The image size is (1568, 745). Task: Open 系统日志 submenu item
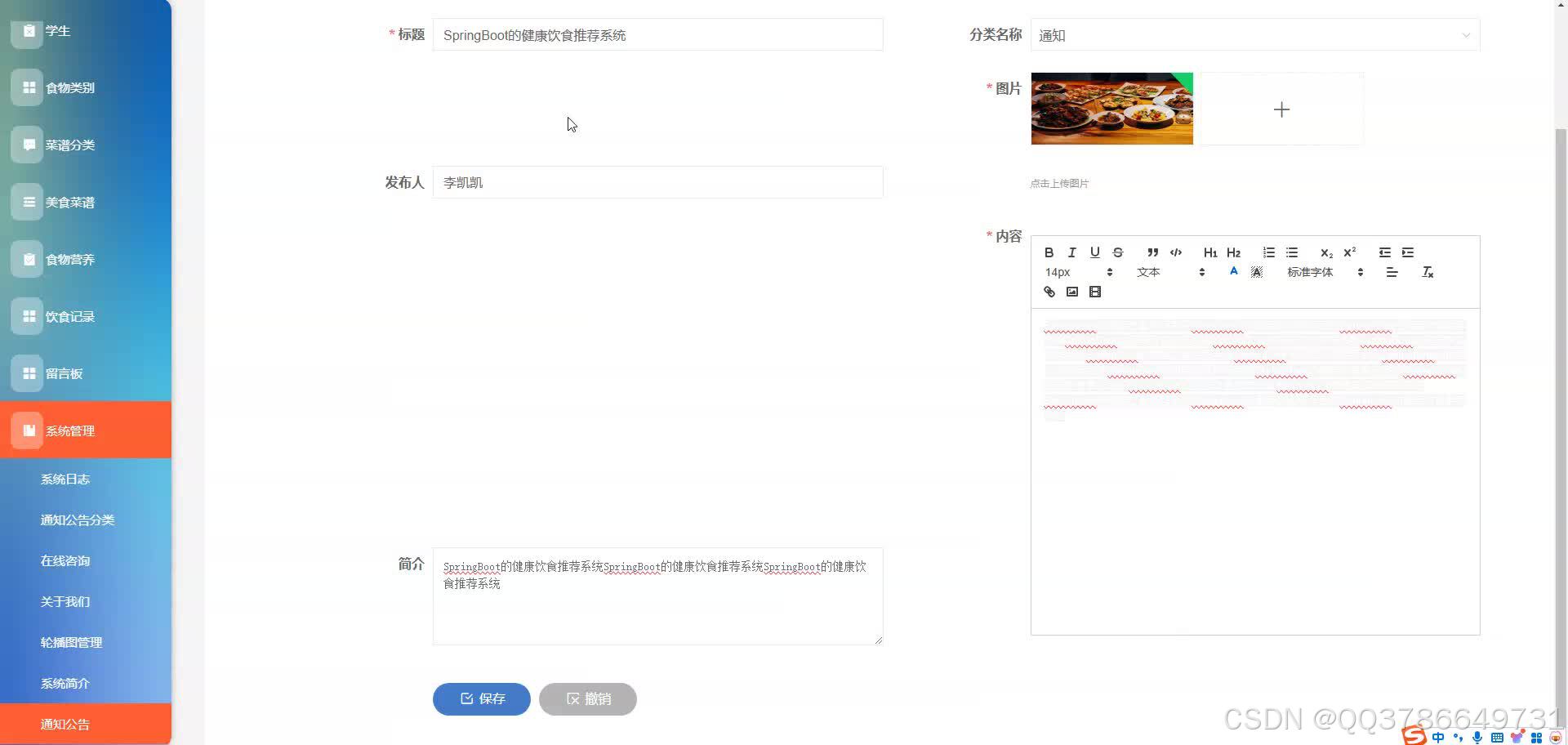(x=86, y=480)
